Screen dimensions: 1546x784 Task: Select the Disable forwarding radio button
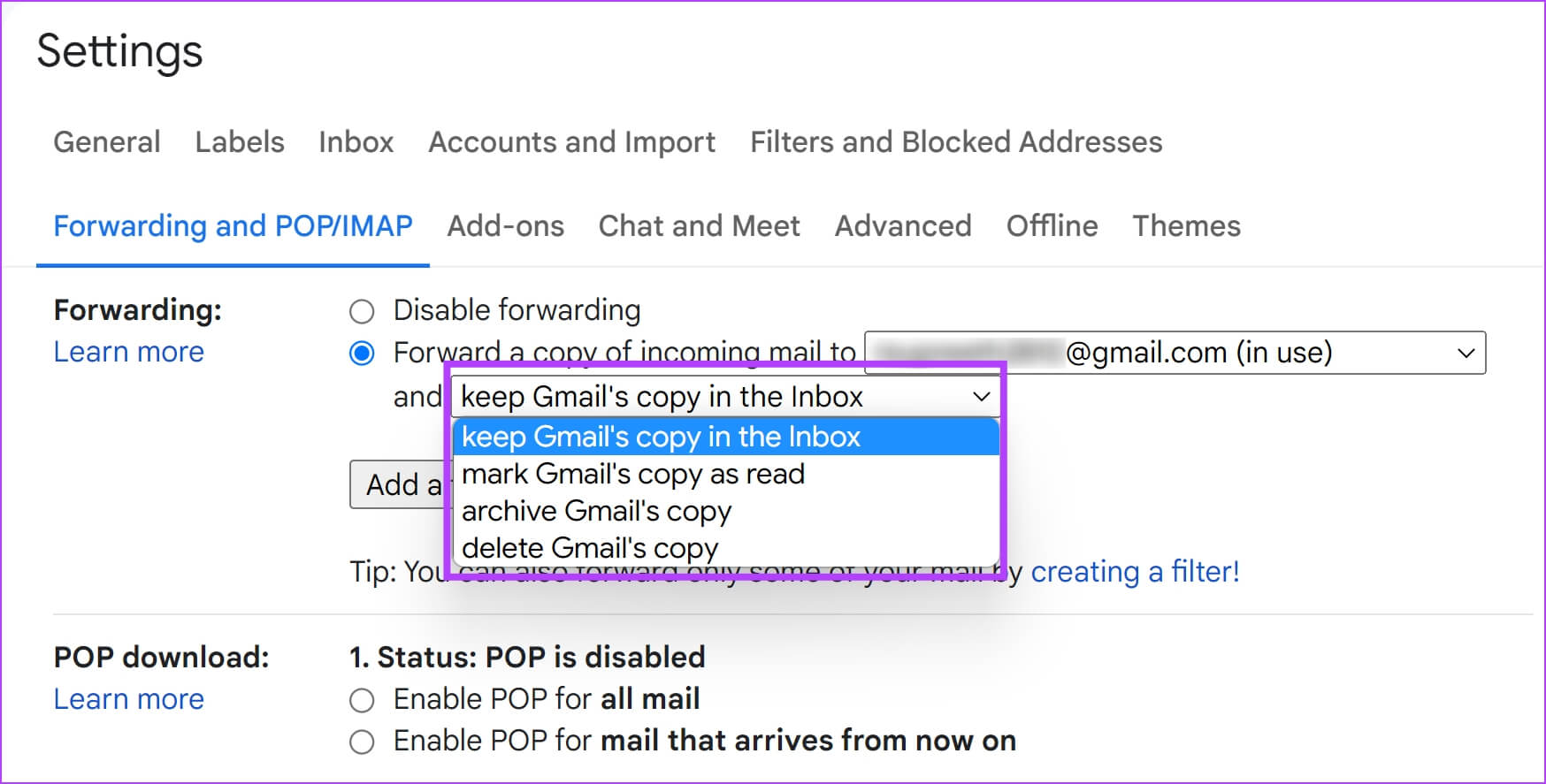pos(362,311)
